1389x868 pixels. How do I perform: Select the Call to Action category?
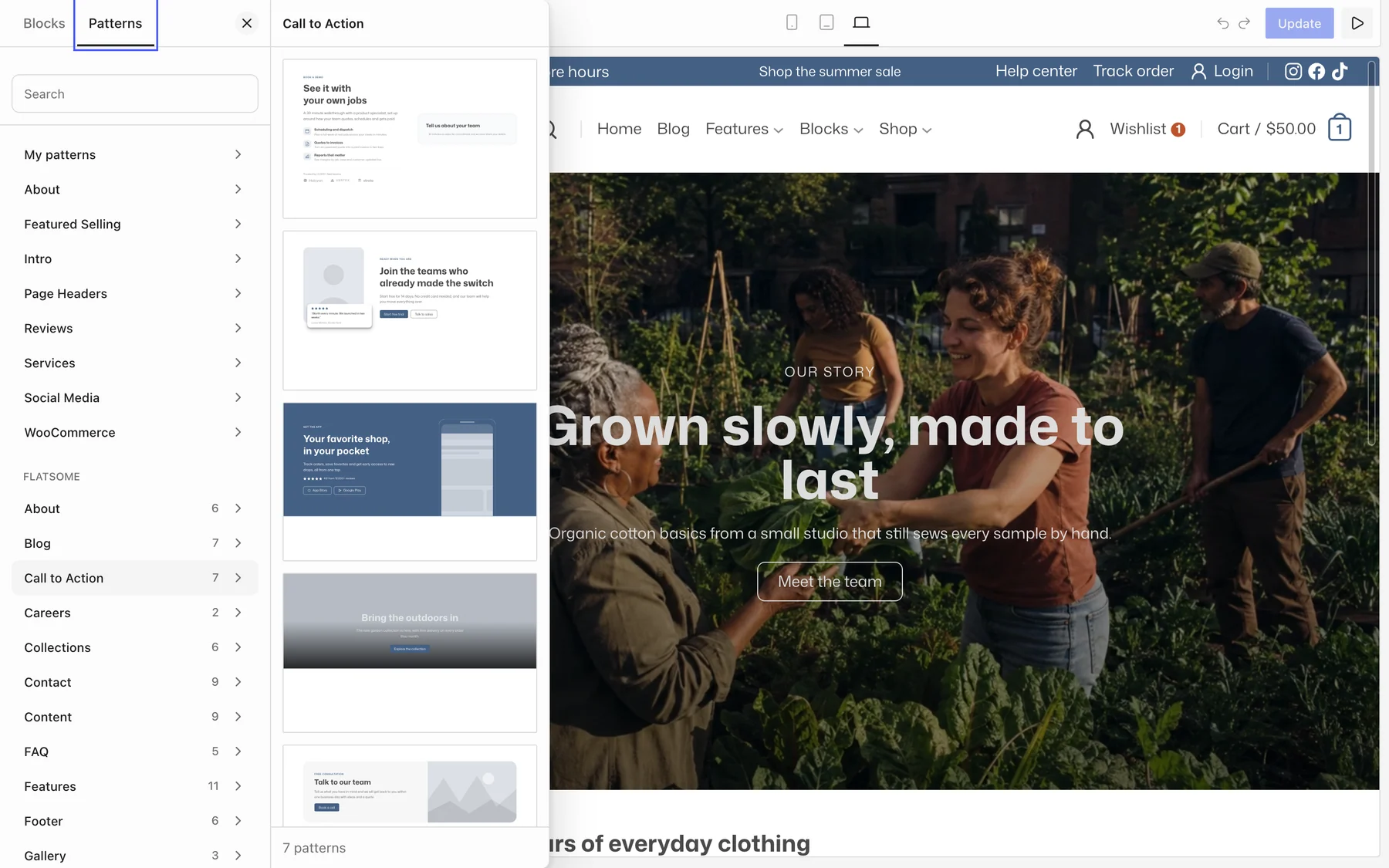pyautogui.click(x=135, y=578)
